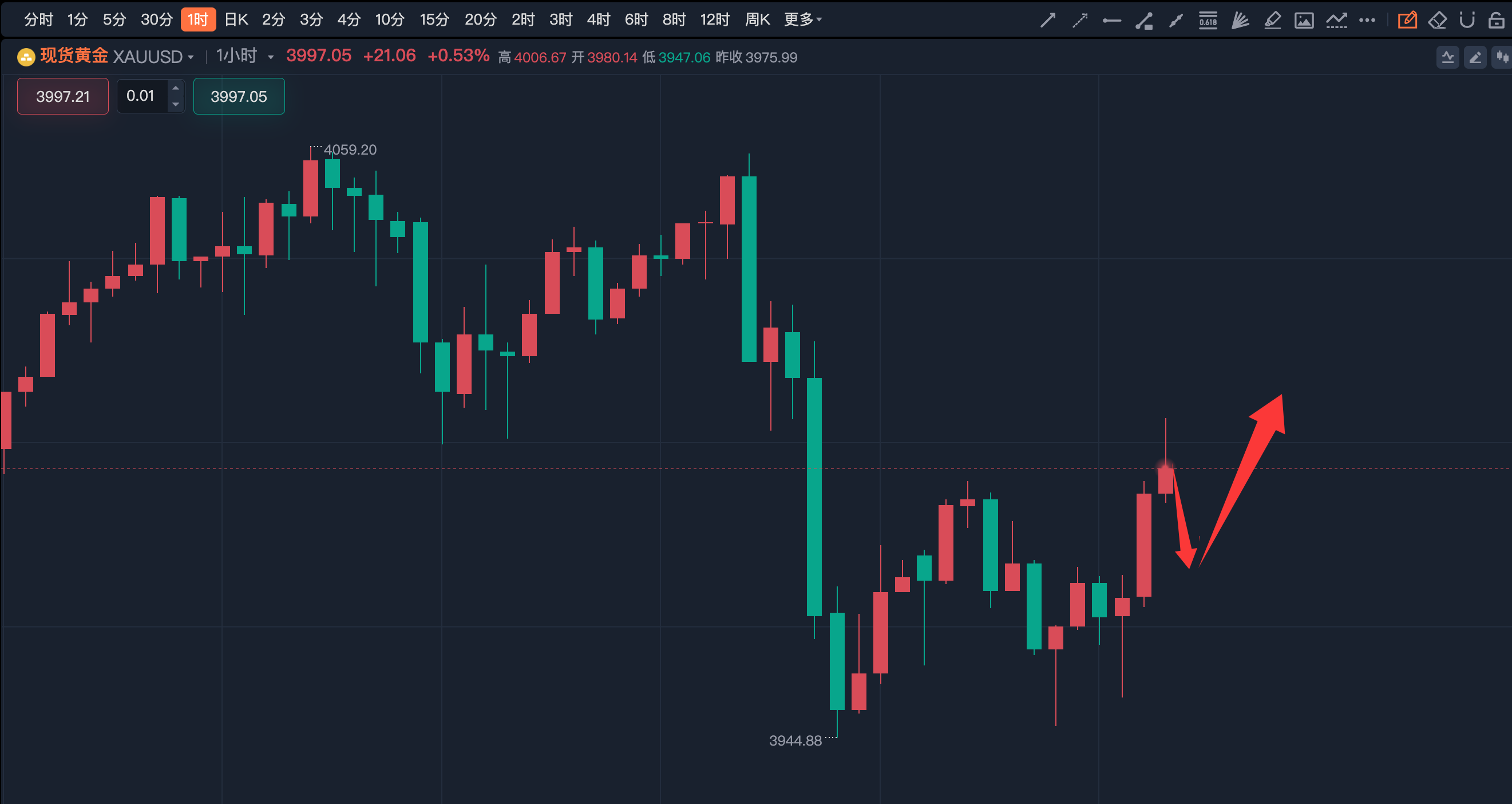Viewport: 1512px width, 804px height.
Task: Open the 1小时 period dropdown
Action: coord(271,58)
